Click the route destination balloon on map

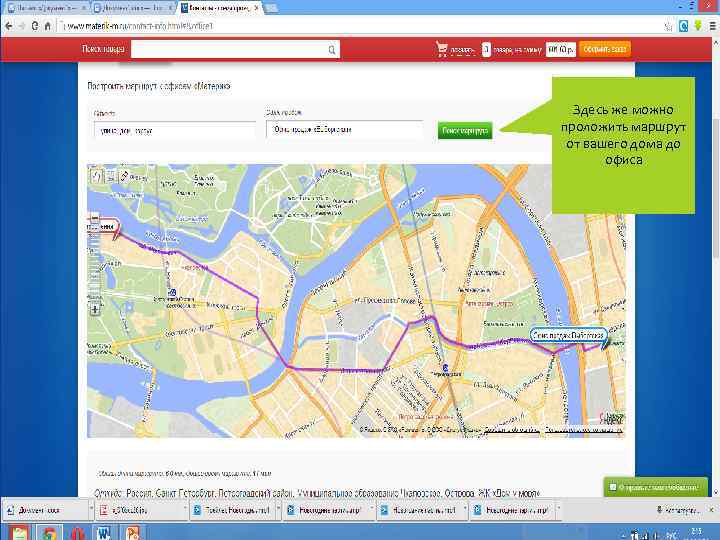tap(568, 335)
